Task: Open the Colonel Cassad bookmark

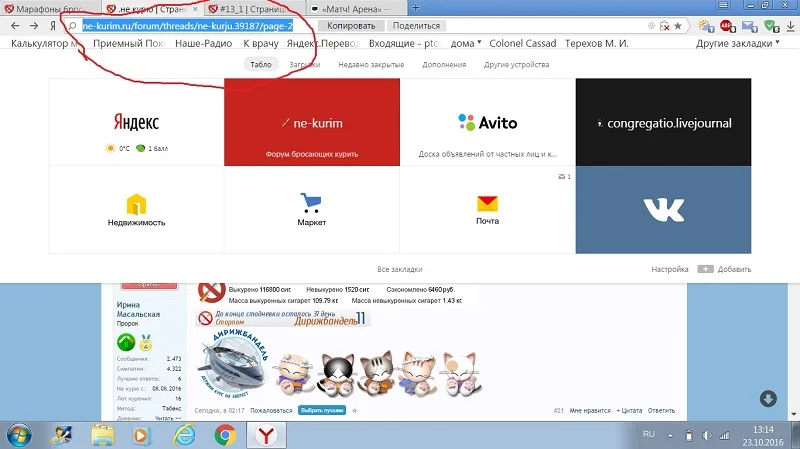Action: point(522,43)
